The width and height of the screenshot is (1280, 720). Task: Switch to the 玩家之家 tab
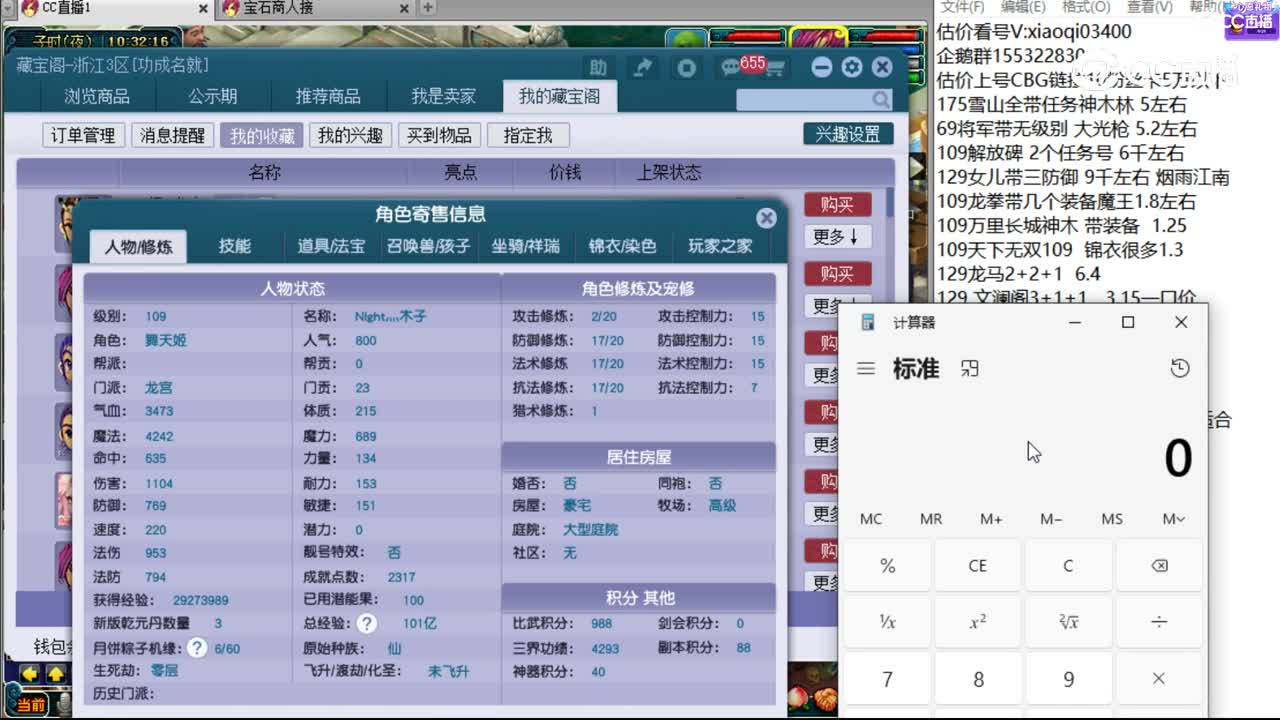click(x=720, y=246)
